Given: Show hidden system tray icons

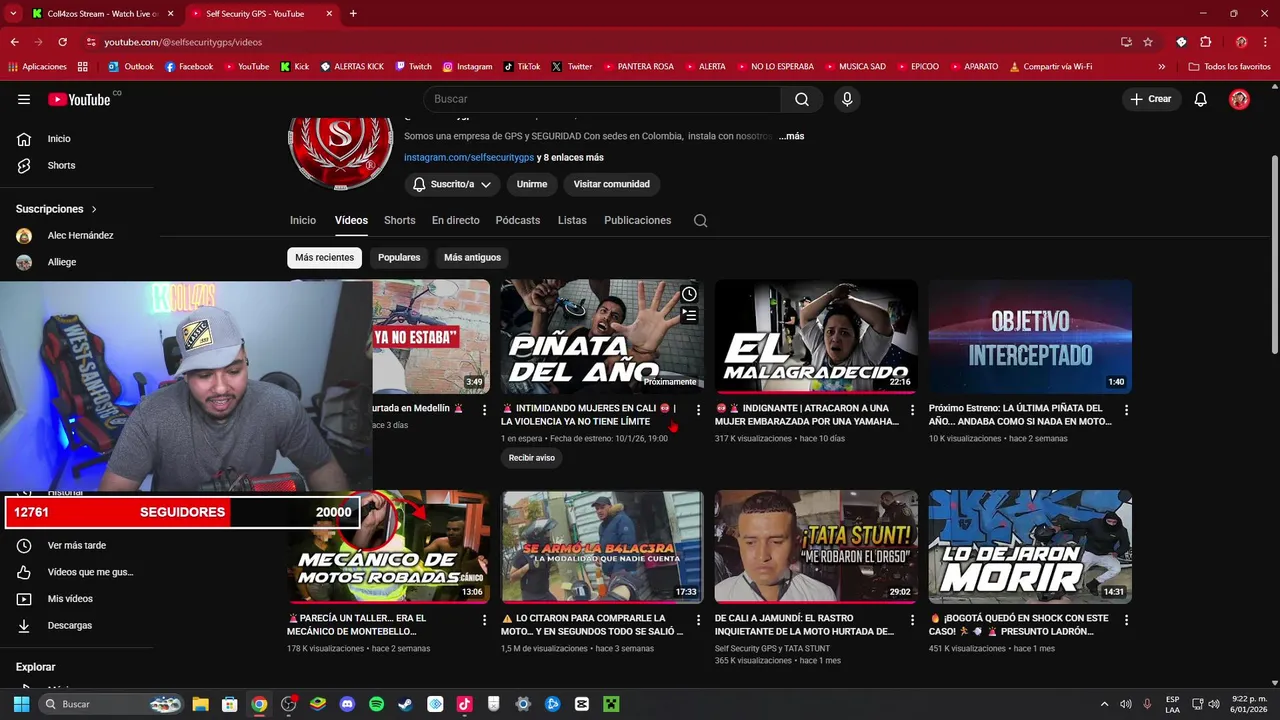Looking at the screenshot, I should (x=1104, y=704).
